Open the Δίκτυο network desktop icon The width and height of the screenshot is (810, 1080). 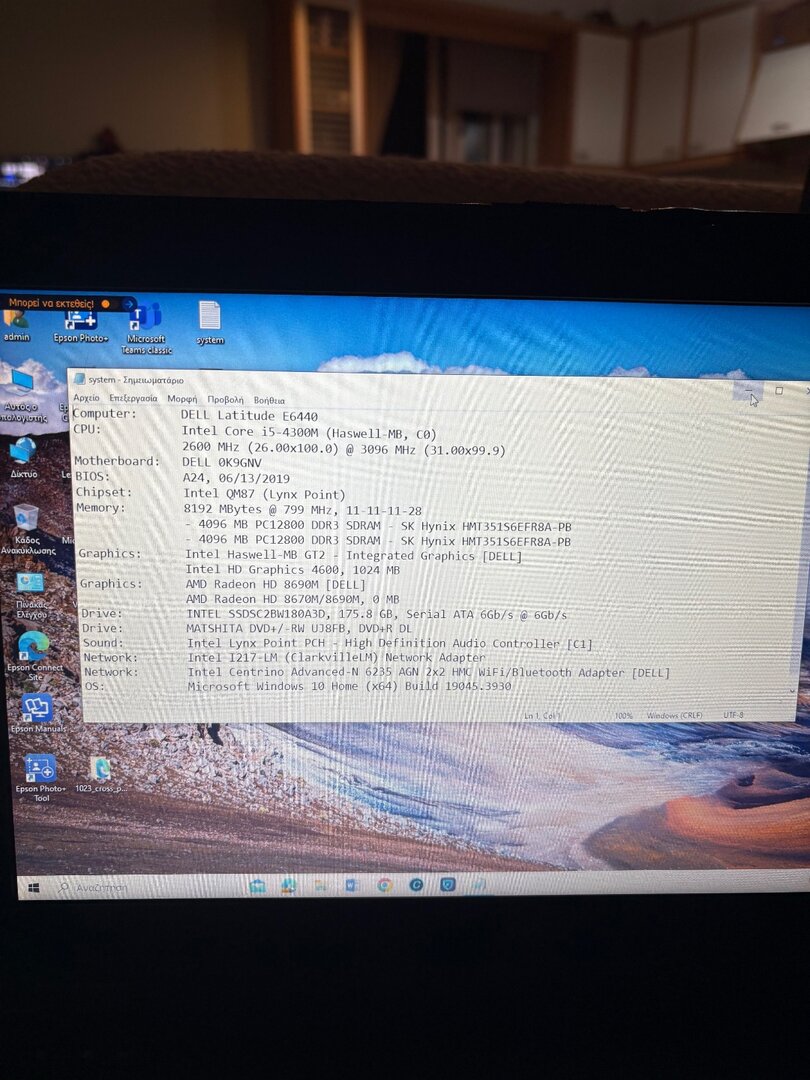23,458
